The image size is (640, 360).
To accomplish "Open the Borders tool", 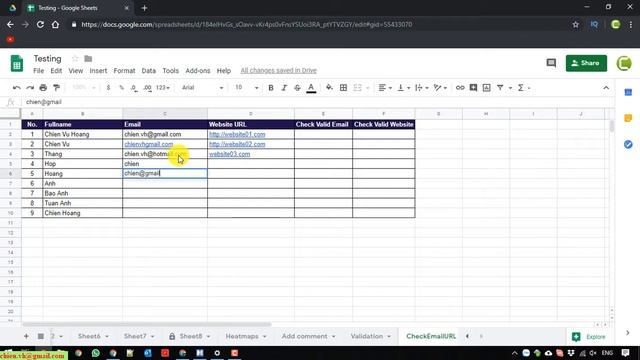I will pyautogui.click(x=343, y=88).
